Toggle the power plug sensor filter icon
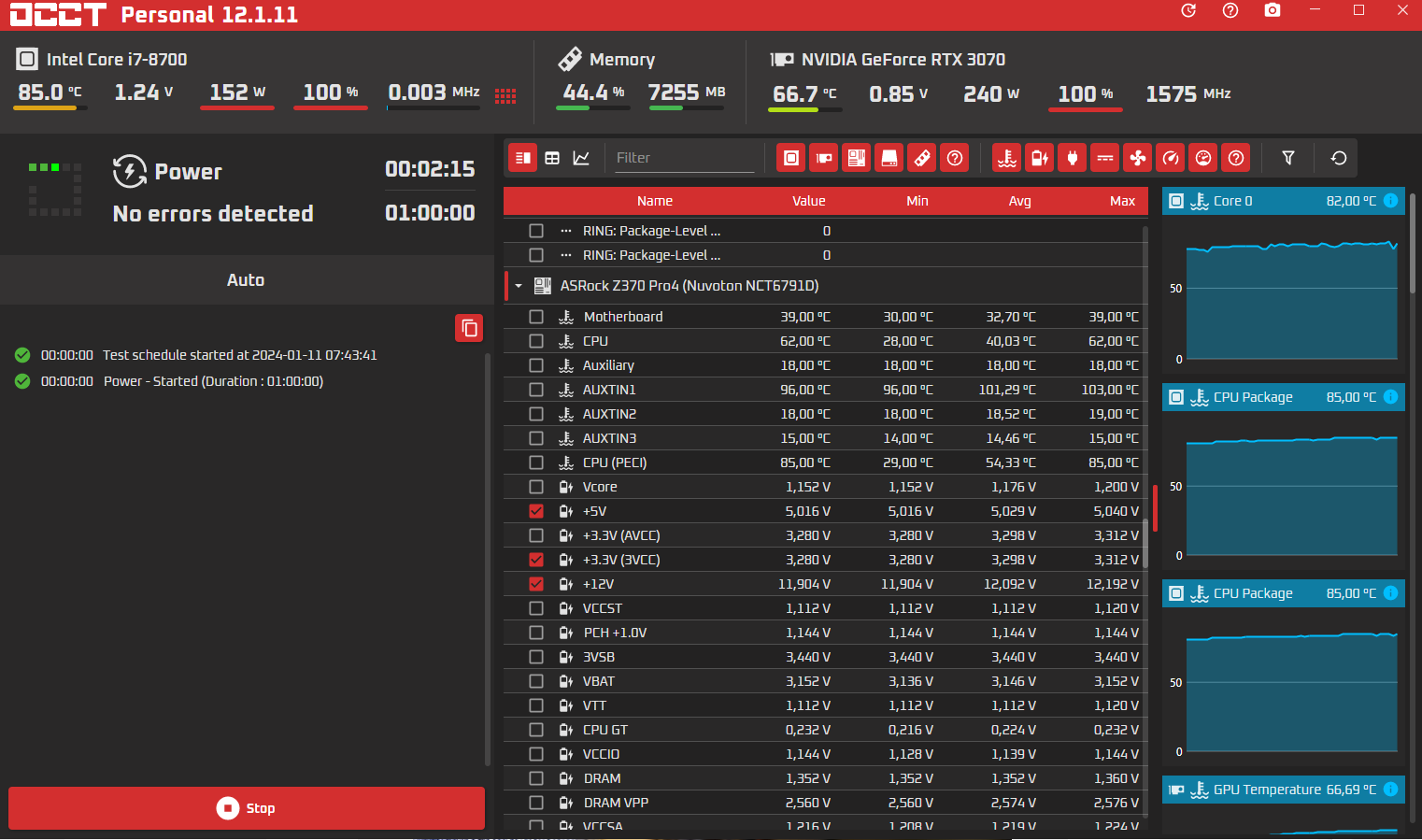Image resolution: width=1422 pixels, height=840 pixels. [1073, 158]
